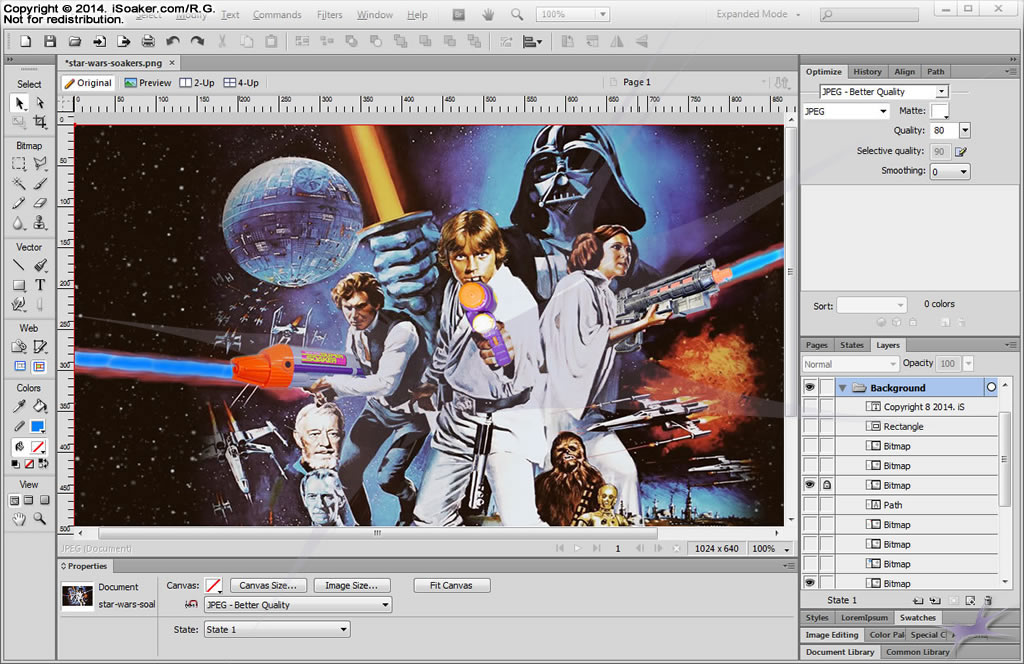The width and height of the screenshot is (1024, 664).
Task: Open the Common Library tab
Action: pyautogui.click(x=918, y=652)
